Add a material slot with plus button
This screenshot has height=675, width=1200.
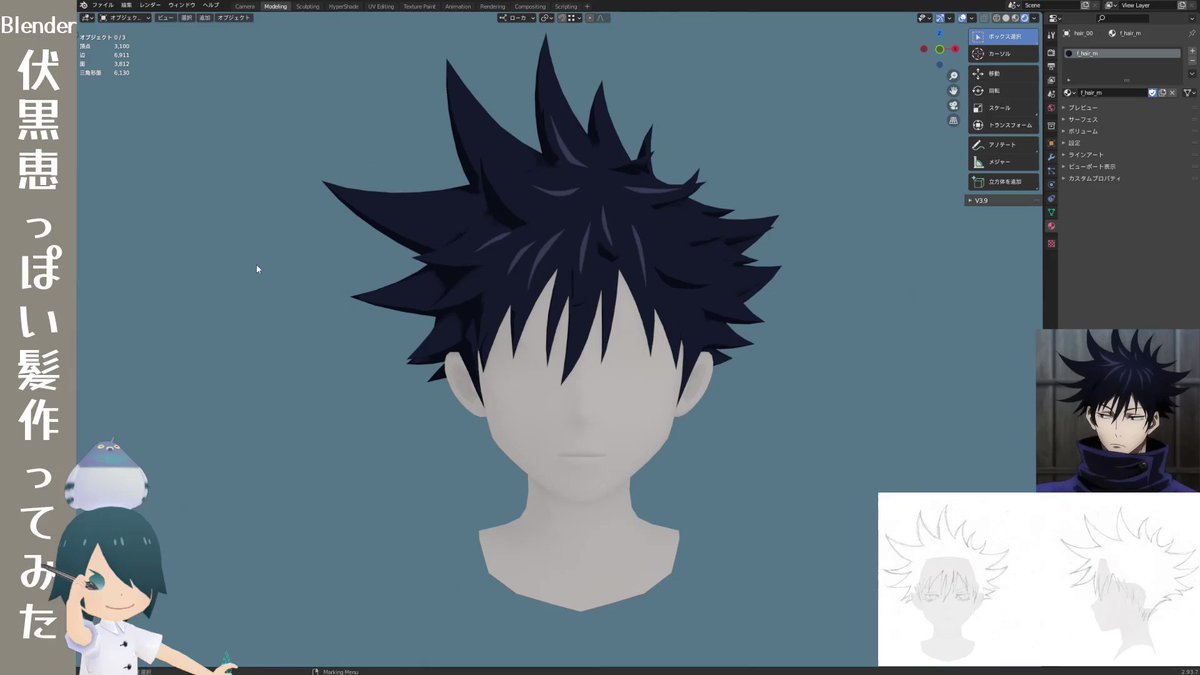point(1192,51)
